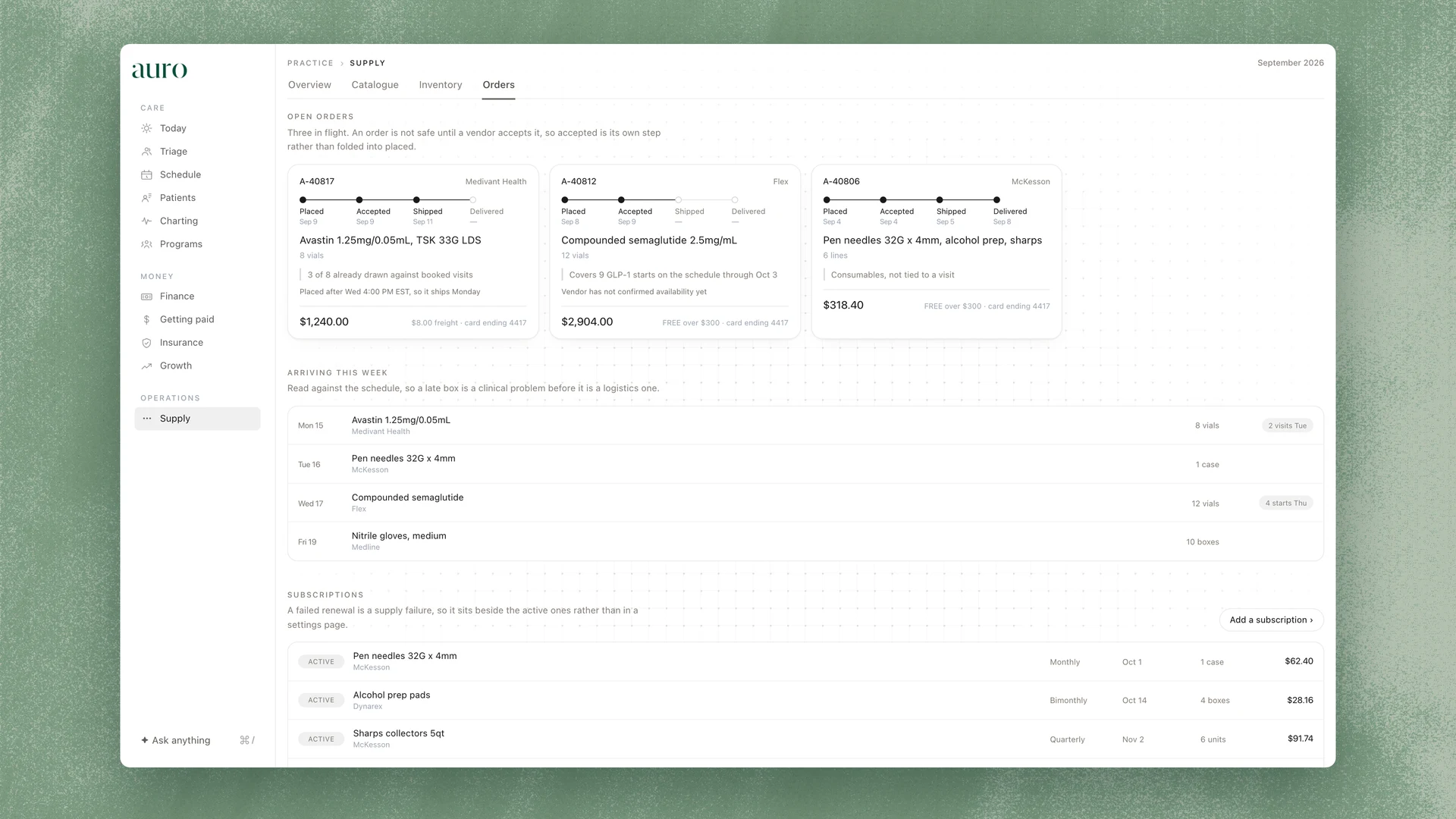The image size is (1456, 819).
Task: Click the Triage person icon
Action: pyautogui.click(x=146, y=152)
